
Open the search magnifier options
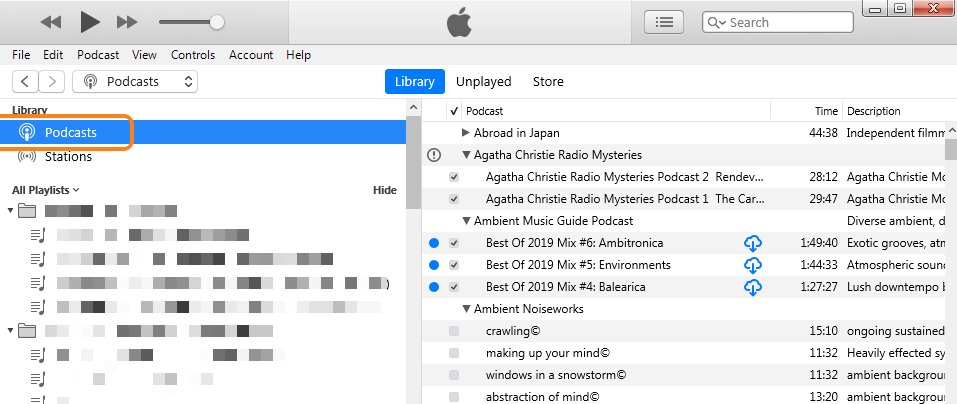click(717, 23)
